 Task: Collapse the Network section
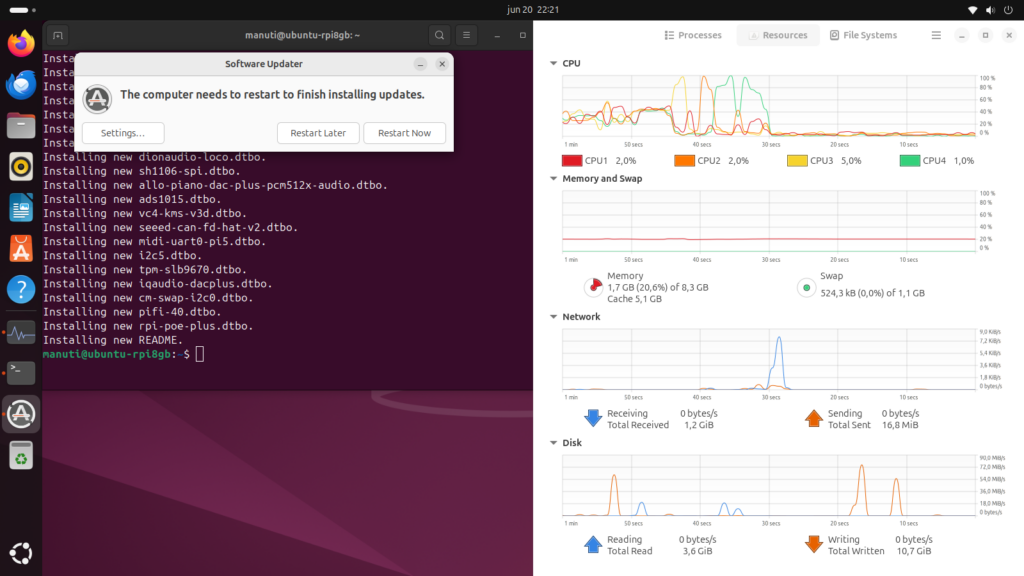[554, 317]
